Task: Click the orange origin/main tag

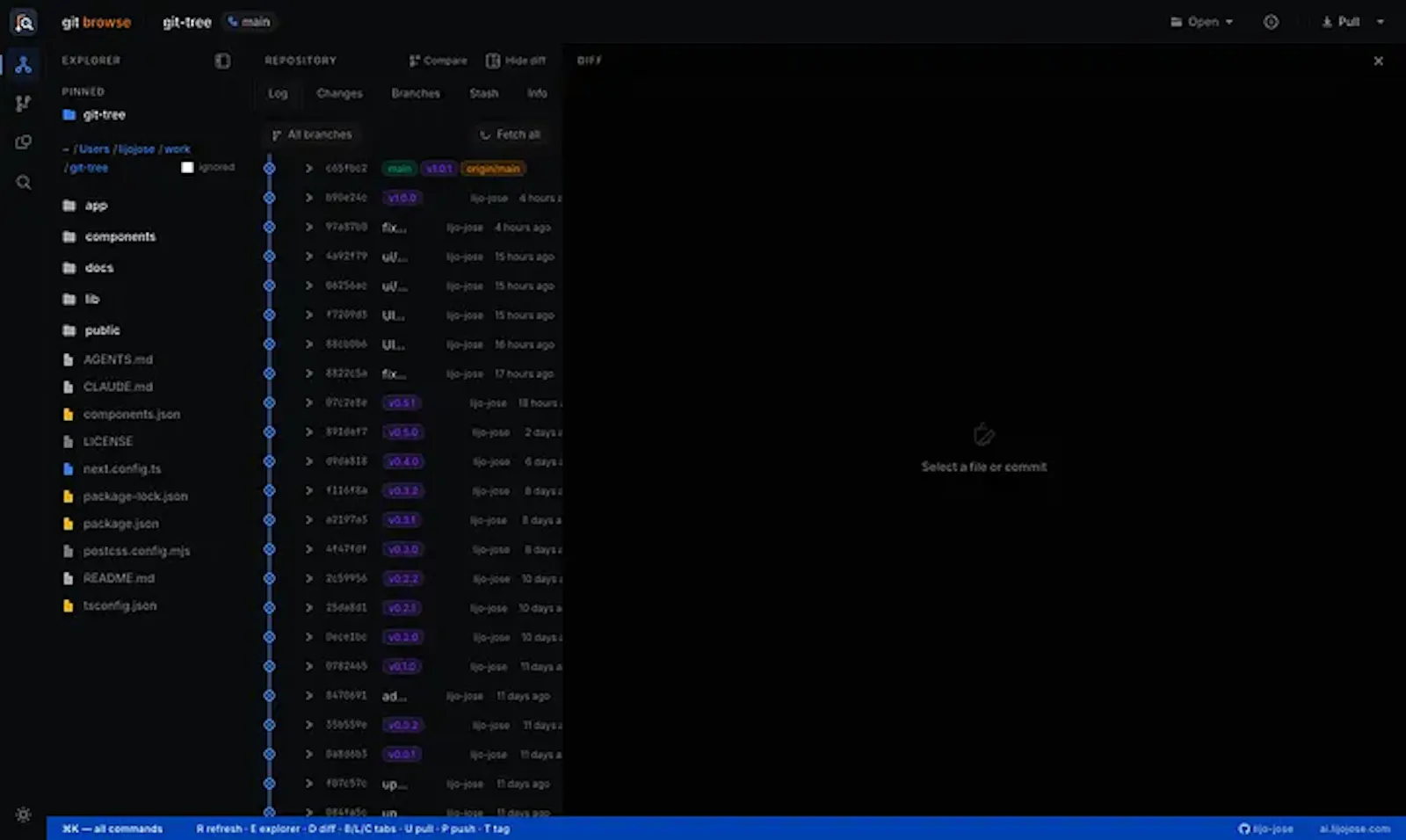Action: coord(493,169)
